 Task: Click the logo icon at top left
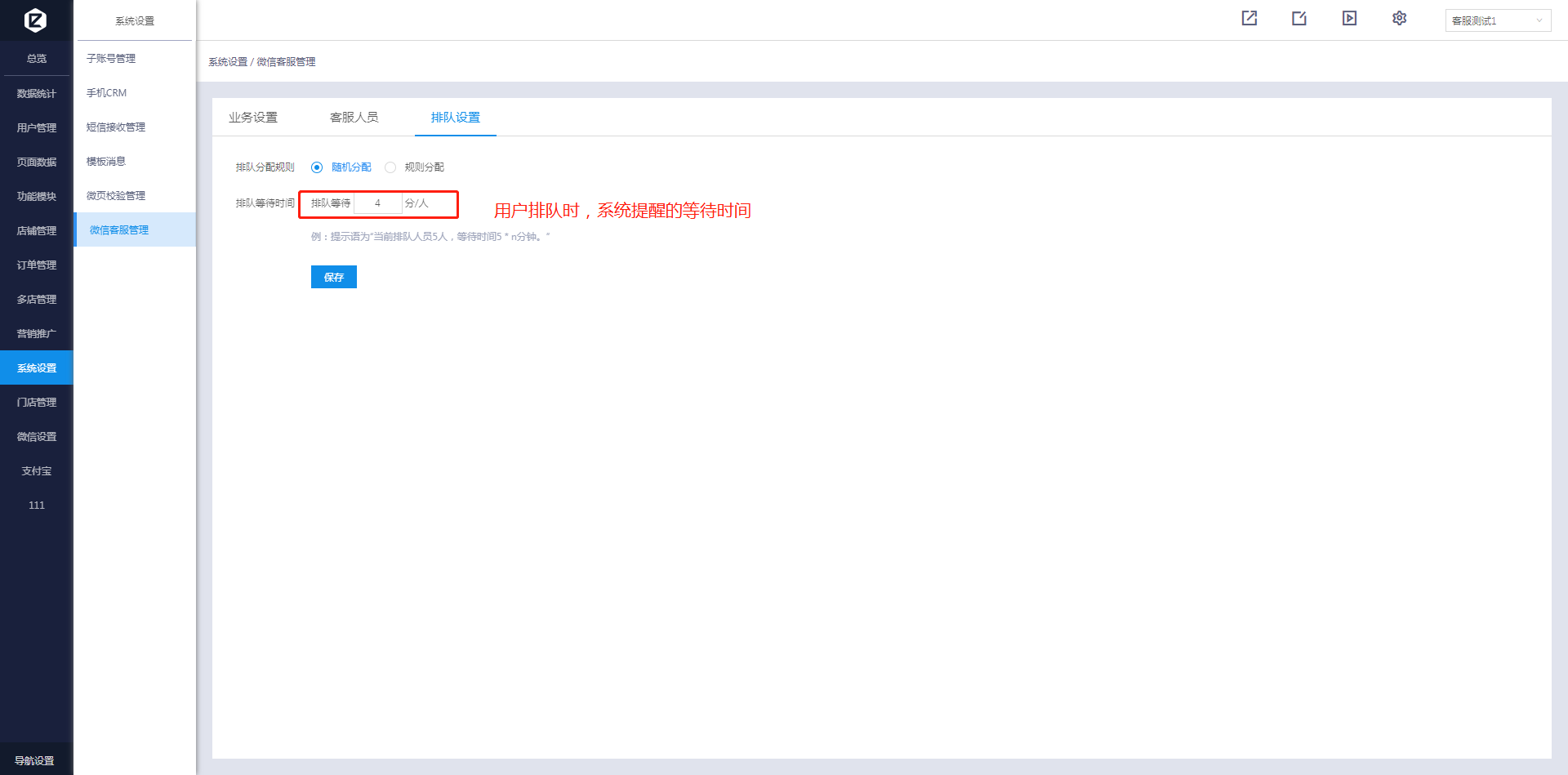point(35,20)
